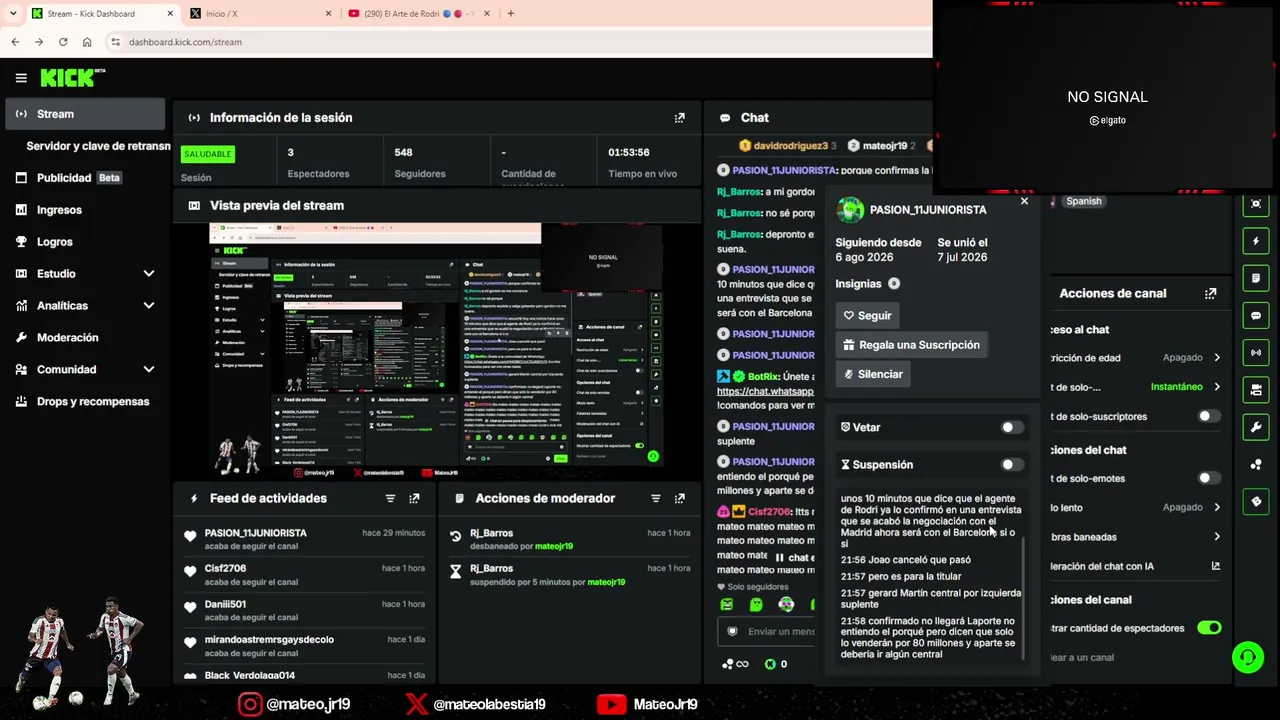Go to browser home page

[87, 42]
